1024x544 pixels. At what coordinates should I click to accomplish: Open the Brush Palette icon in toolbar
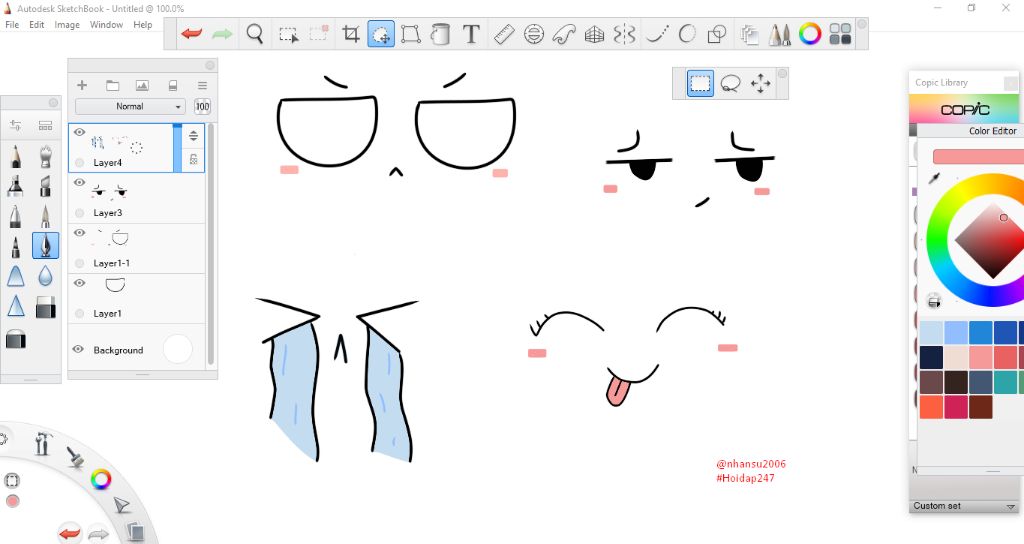coord(780,34)
